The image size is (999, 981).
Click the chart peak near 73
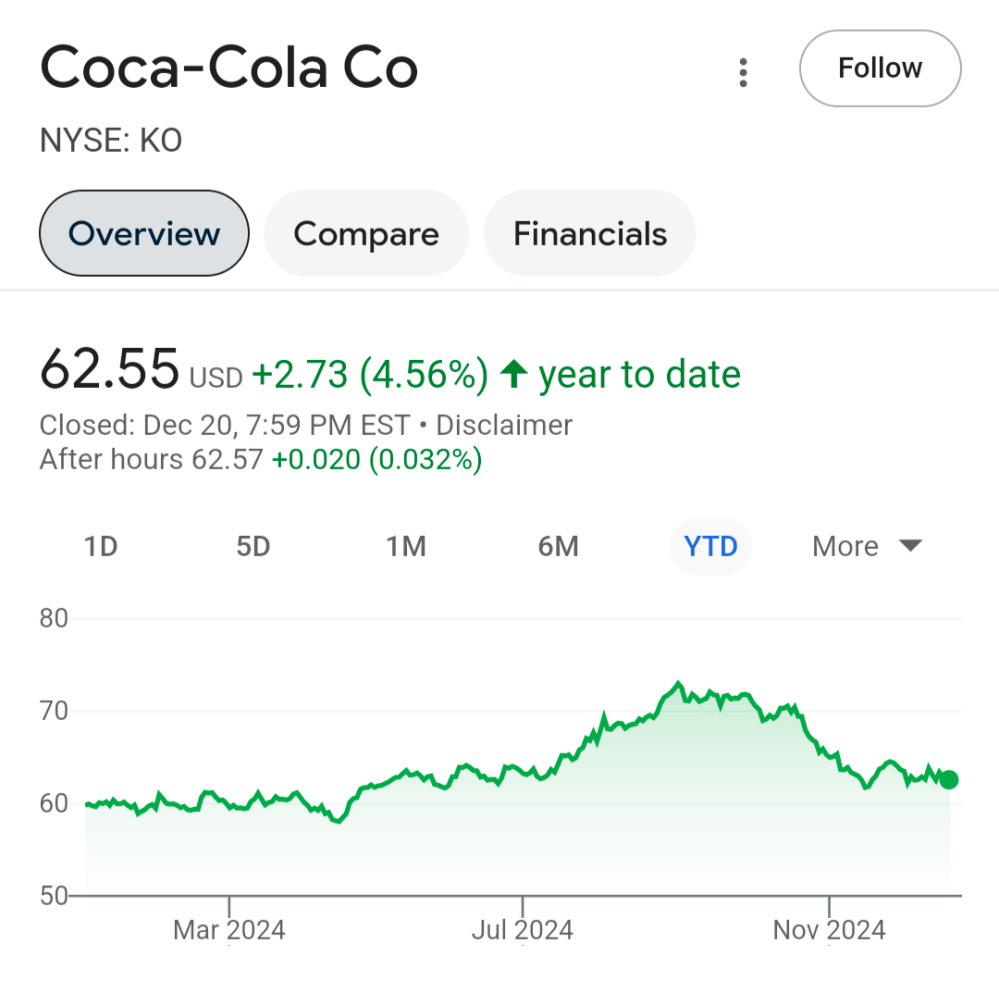(678, 684)
